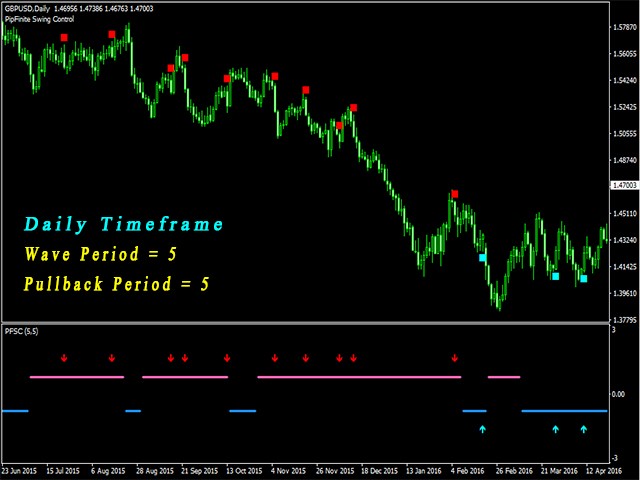Click the highlighted current price label 1.47003
Viewport: 640px width, 480px height.
click(x=625, y=186)
